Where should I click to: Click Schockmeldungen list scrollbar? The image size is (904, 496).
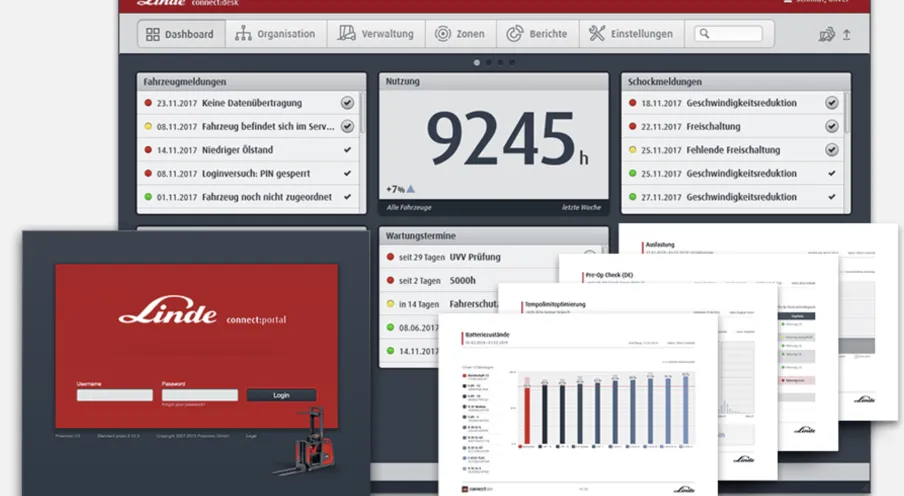[847, 112]
